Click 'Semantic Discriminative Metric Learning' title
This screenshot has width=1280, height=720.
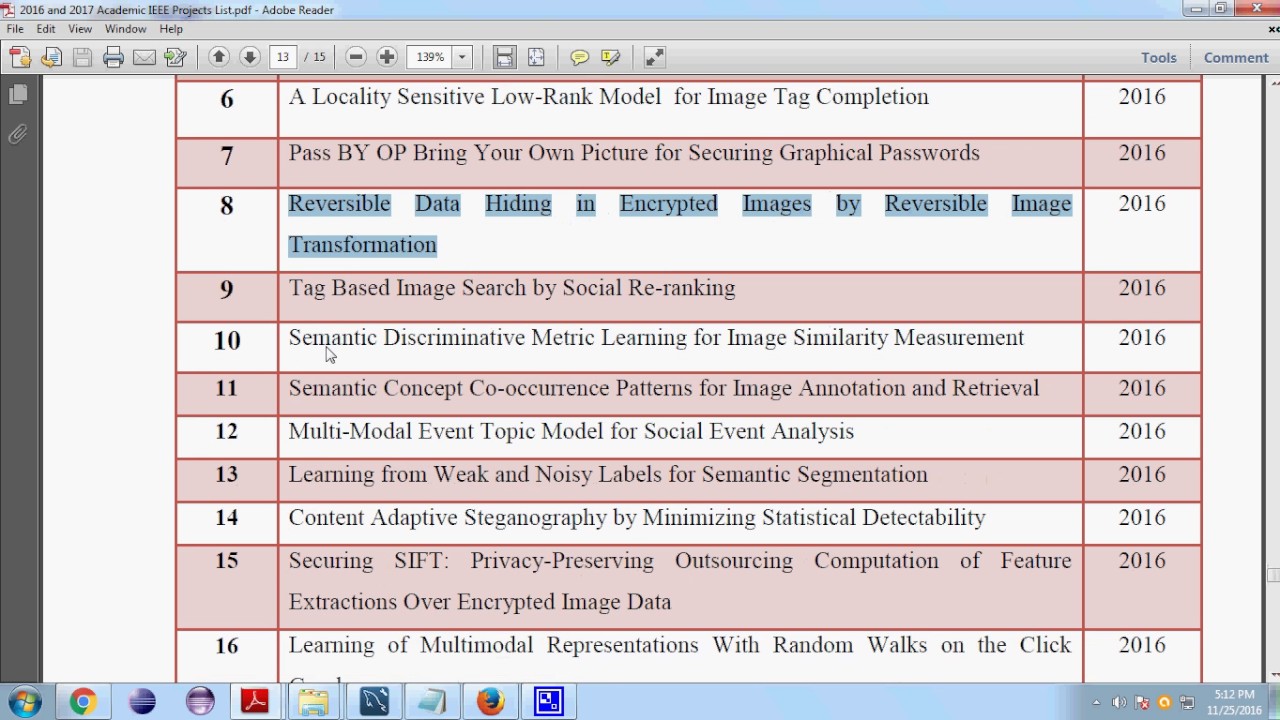coord(656,338)
